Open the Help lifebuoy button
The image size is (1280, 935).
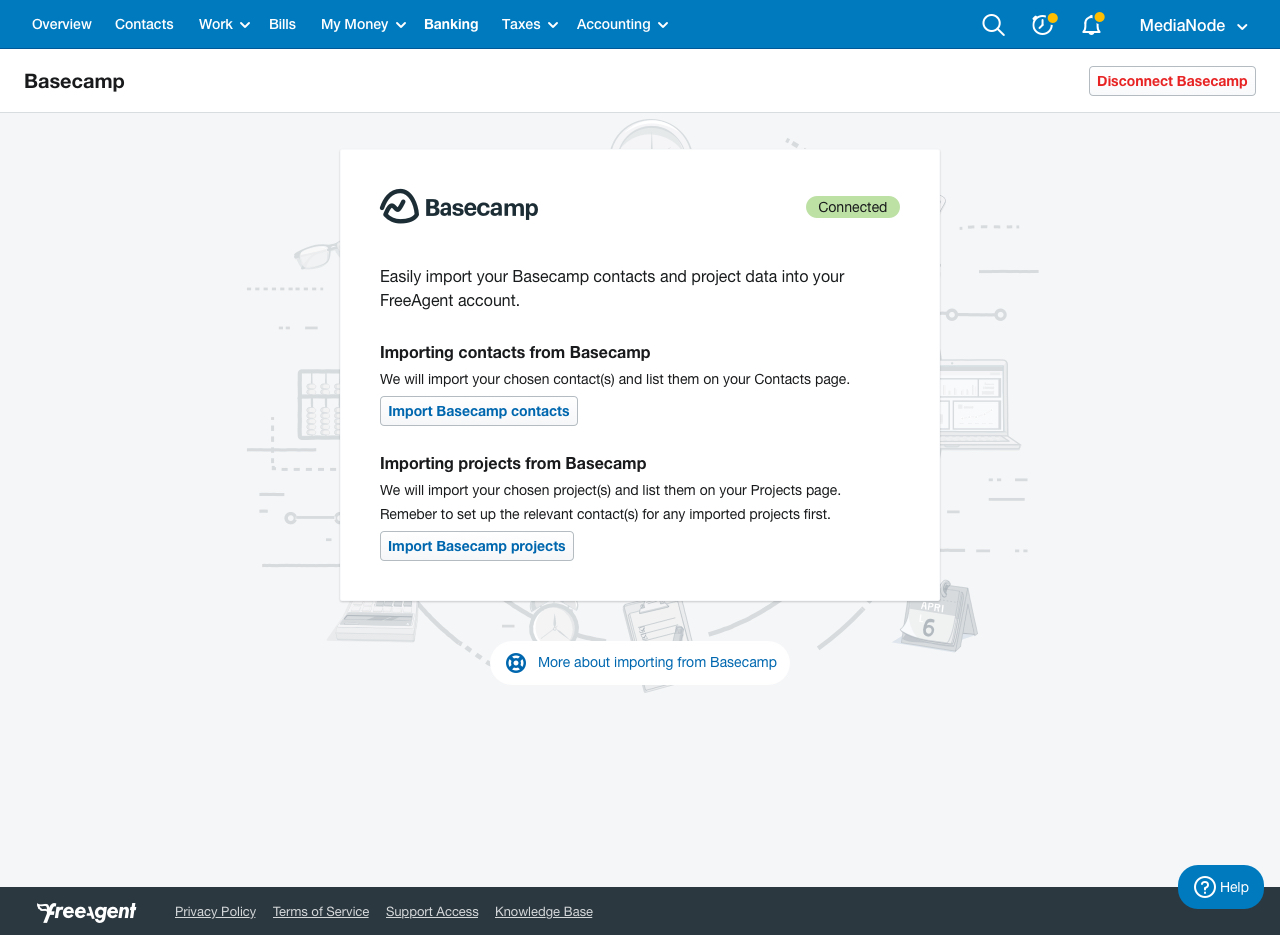[1220, 887]
